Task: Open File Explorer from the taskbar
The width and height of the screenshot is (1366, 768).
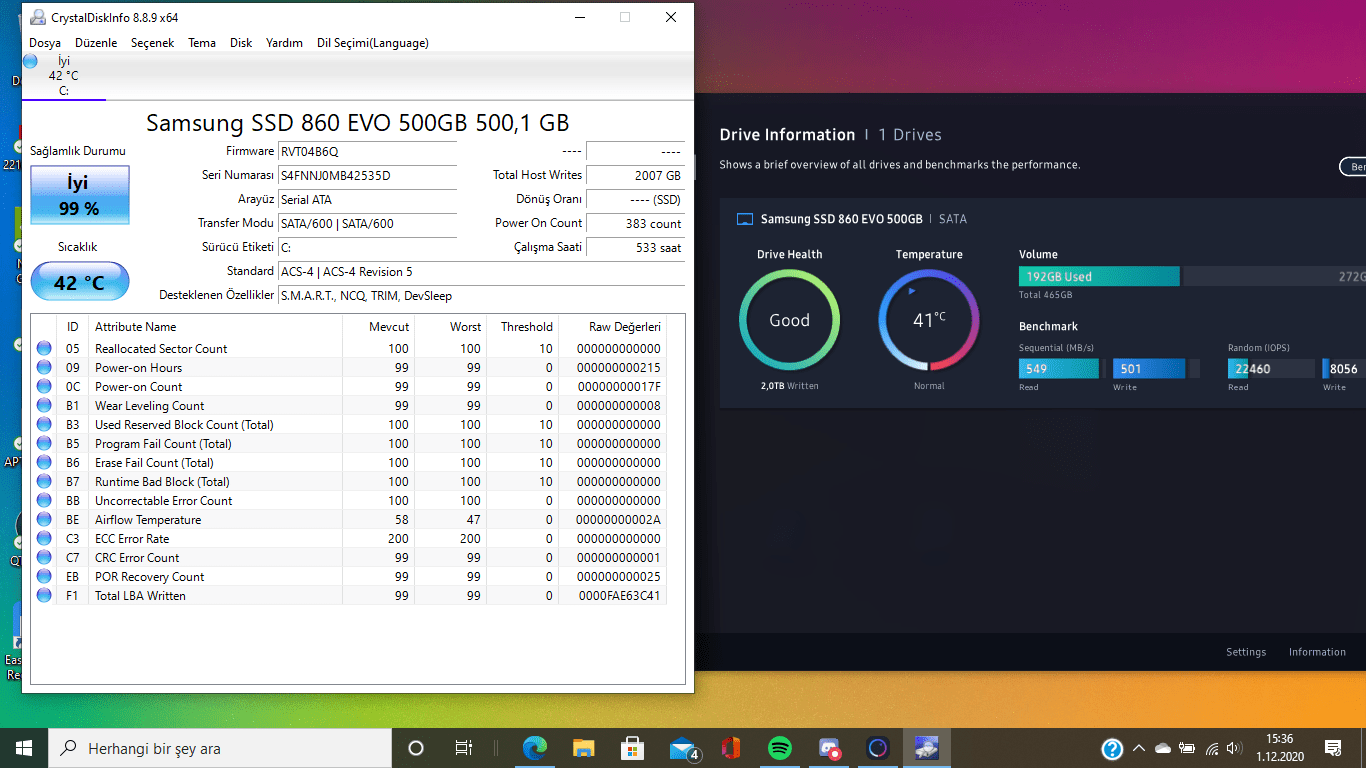Action: (584, 748)
